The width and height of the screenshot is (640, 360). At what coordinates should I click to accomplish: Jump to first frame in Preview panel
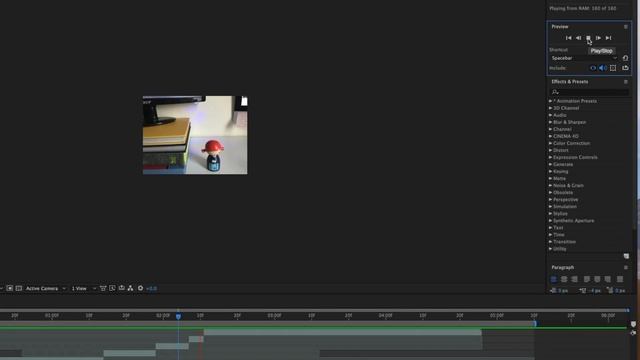pos(568,38)
